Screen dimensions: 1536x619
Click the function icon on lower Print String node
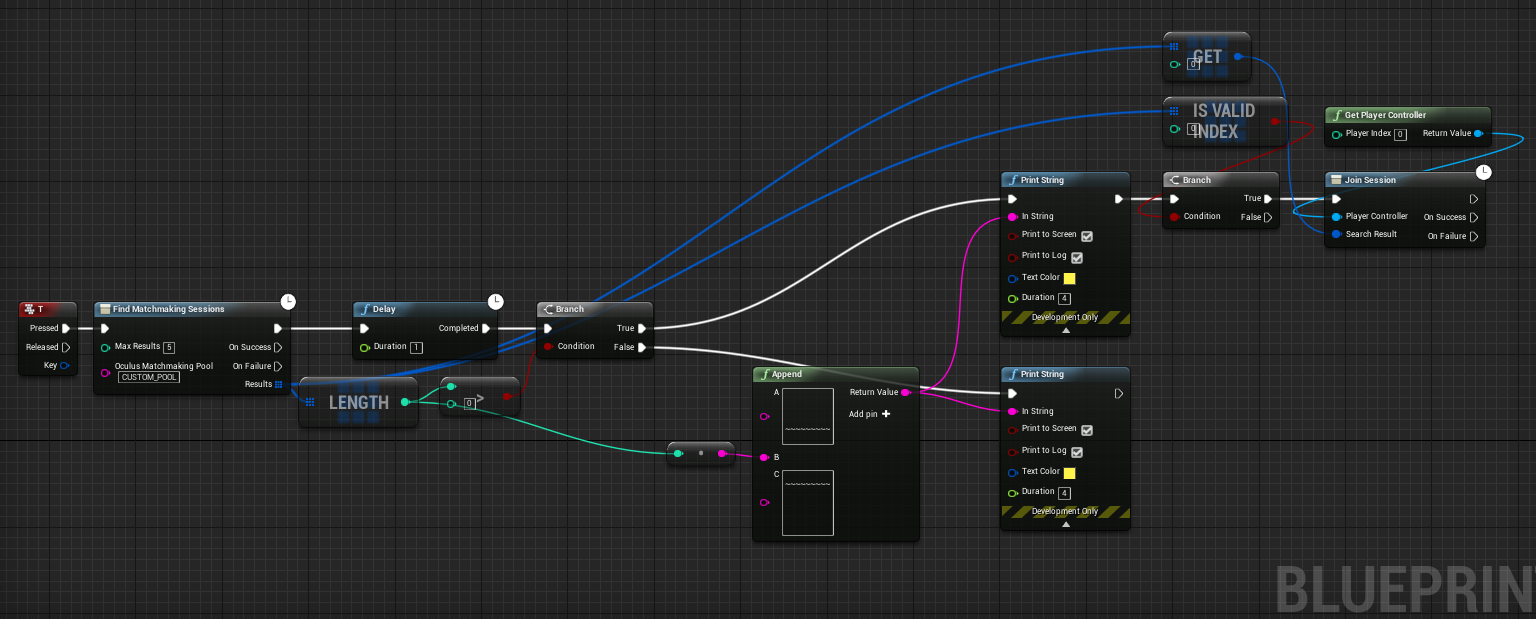click(x=1013, y=374)
